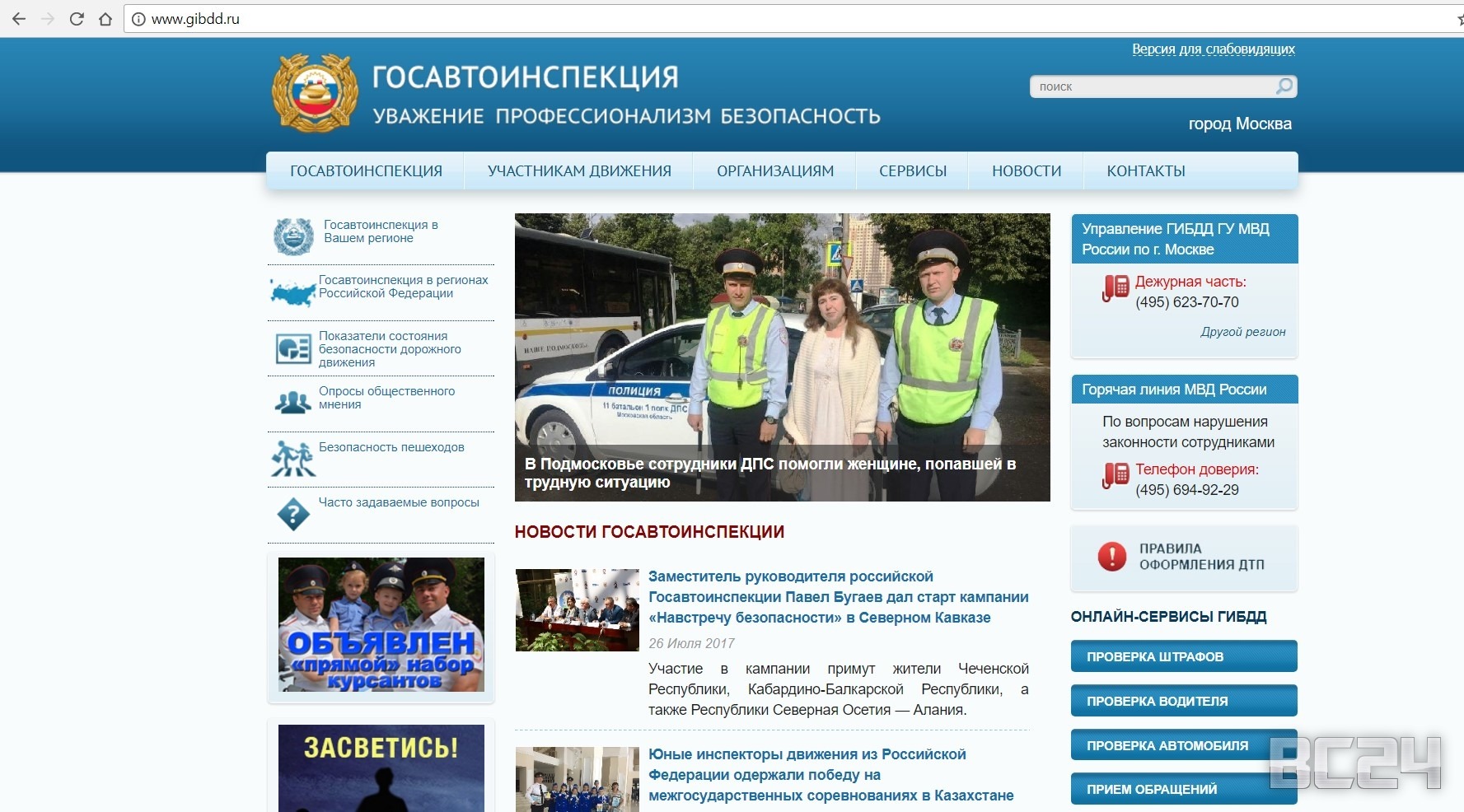The height and width of the screenshot is (812, 1464).
Task: Open the public opinion polls icon
Action: [292, 403]
